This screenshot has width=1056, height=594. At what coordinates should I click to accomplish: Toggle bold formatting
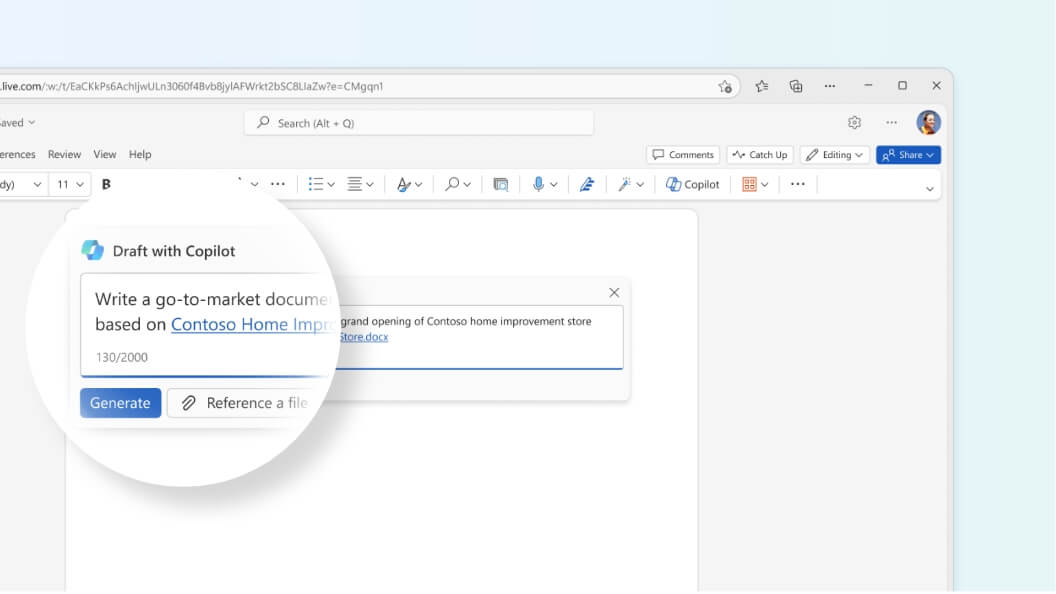coord(106,184)
